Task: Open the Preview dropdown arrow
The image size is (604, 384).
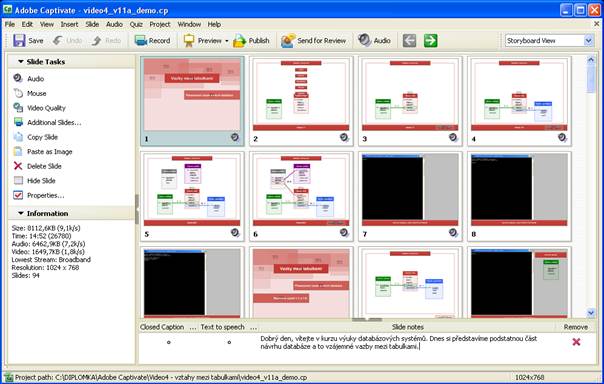Action: click(226, 41)
